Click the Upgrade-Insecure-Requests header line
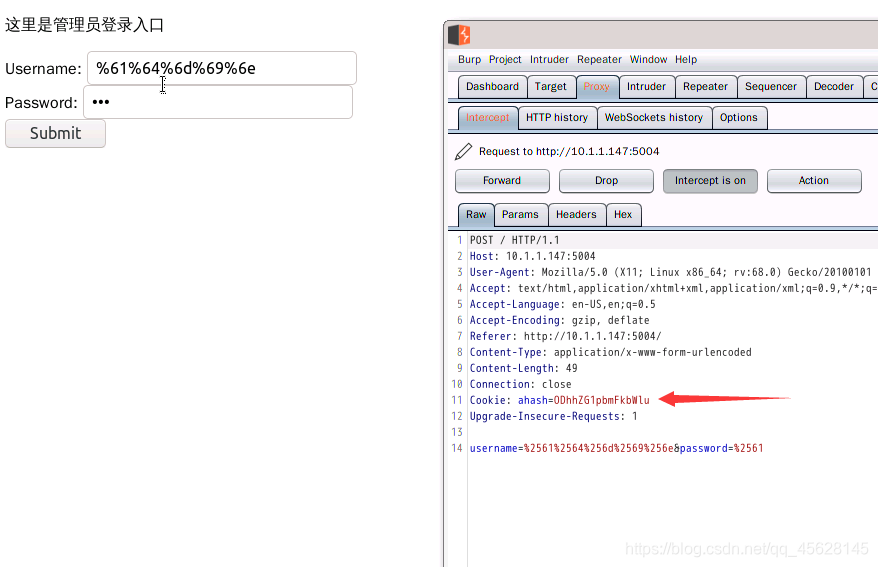Viewport: 878px width, 567px height. click(553, 416)
